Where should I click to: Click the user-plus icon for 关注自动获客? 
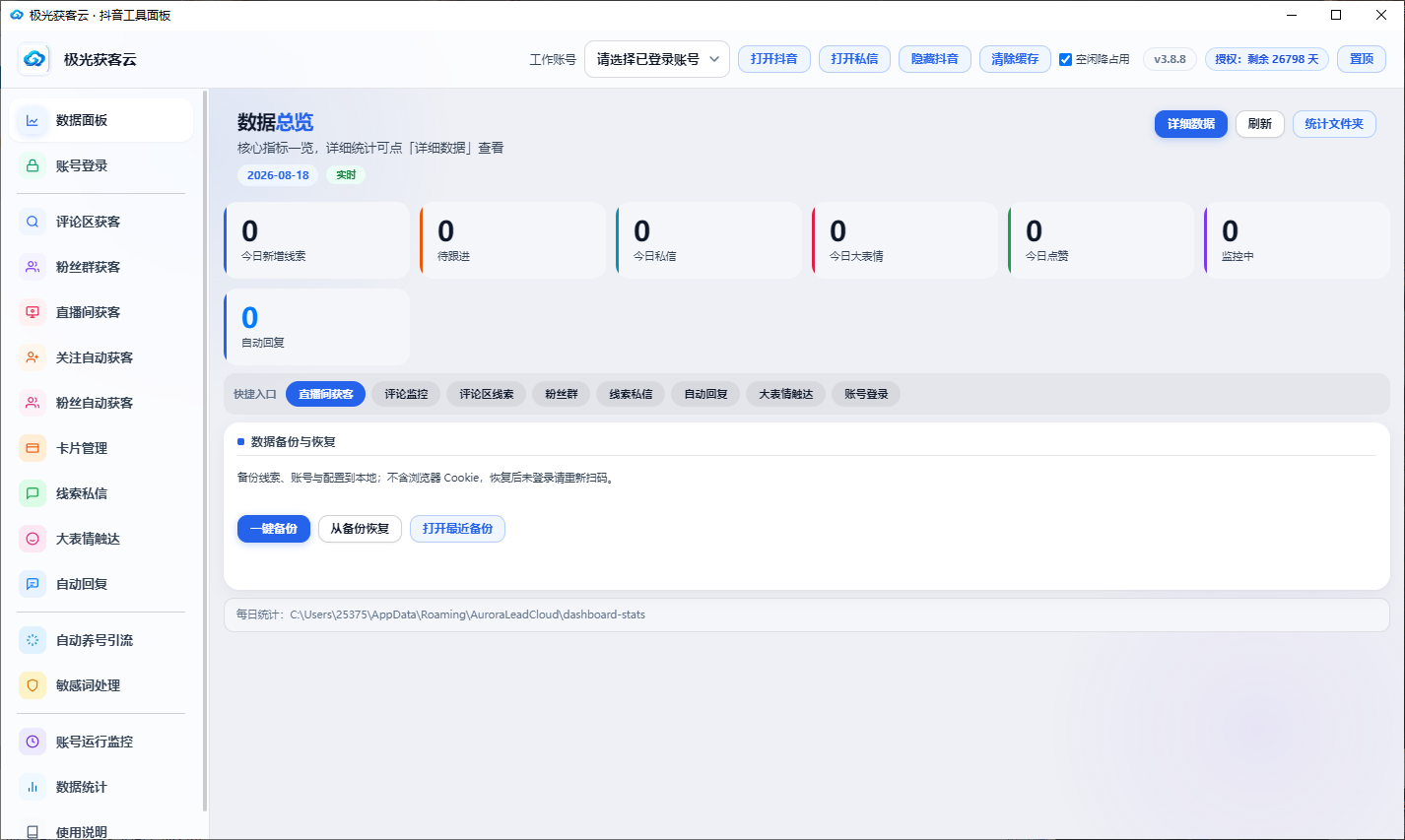[33, 357]
